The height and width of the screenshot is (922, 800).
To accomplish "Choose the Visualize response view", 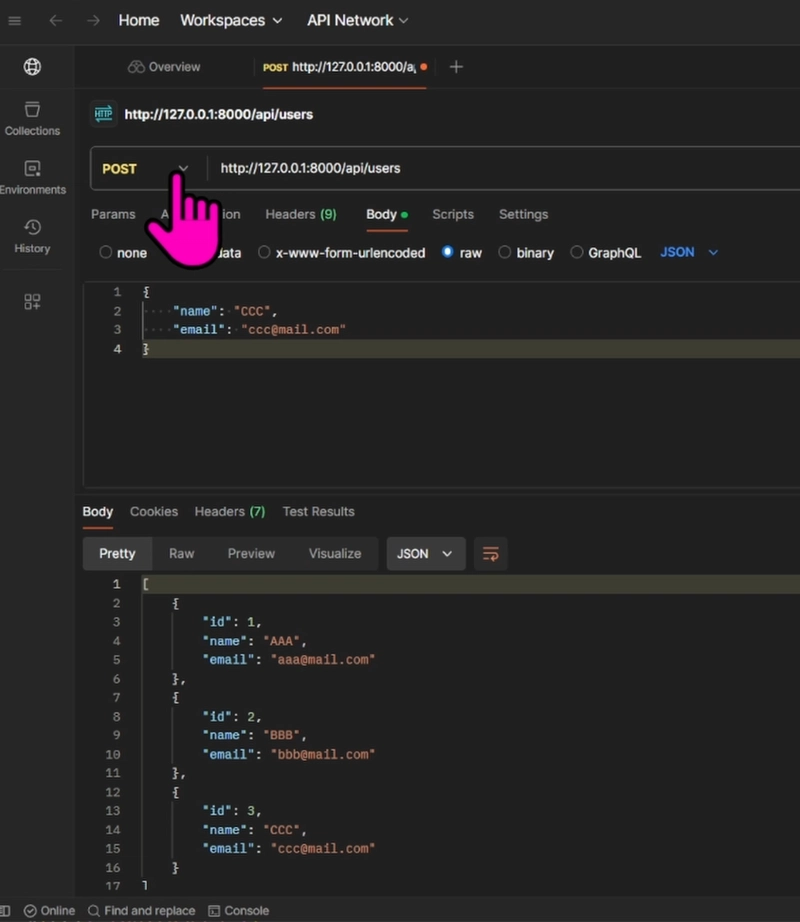I will click(x=335, y=553).
